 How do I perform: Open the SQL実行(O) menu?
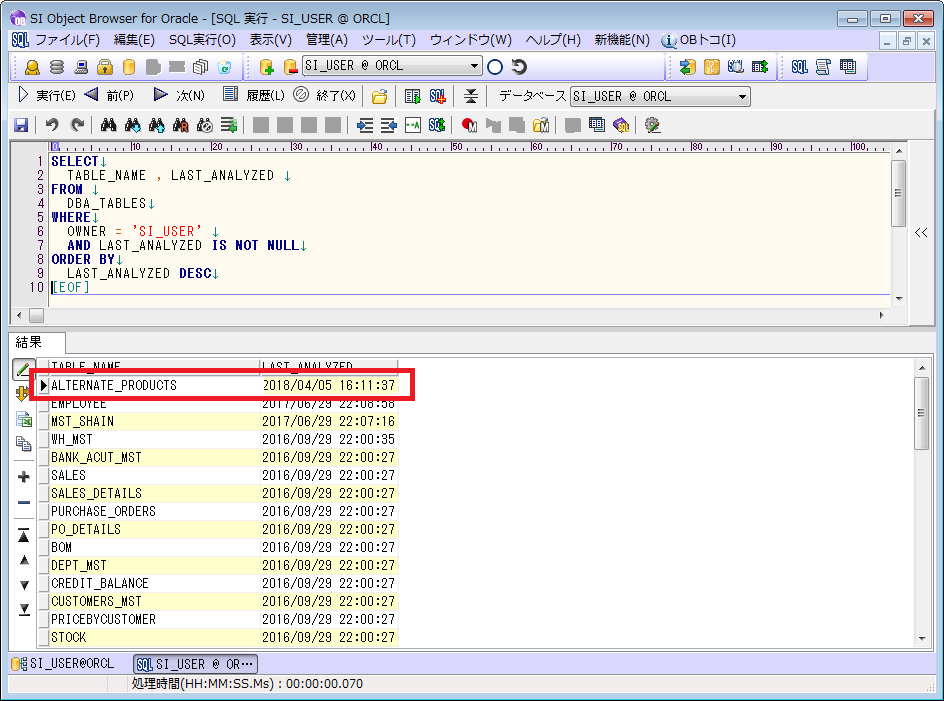tap(202, 40)
